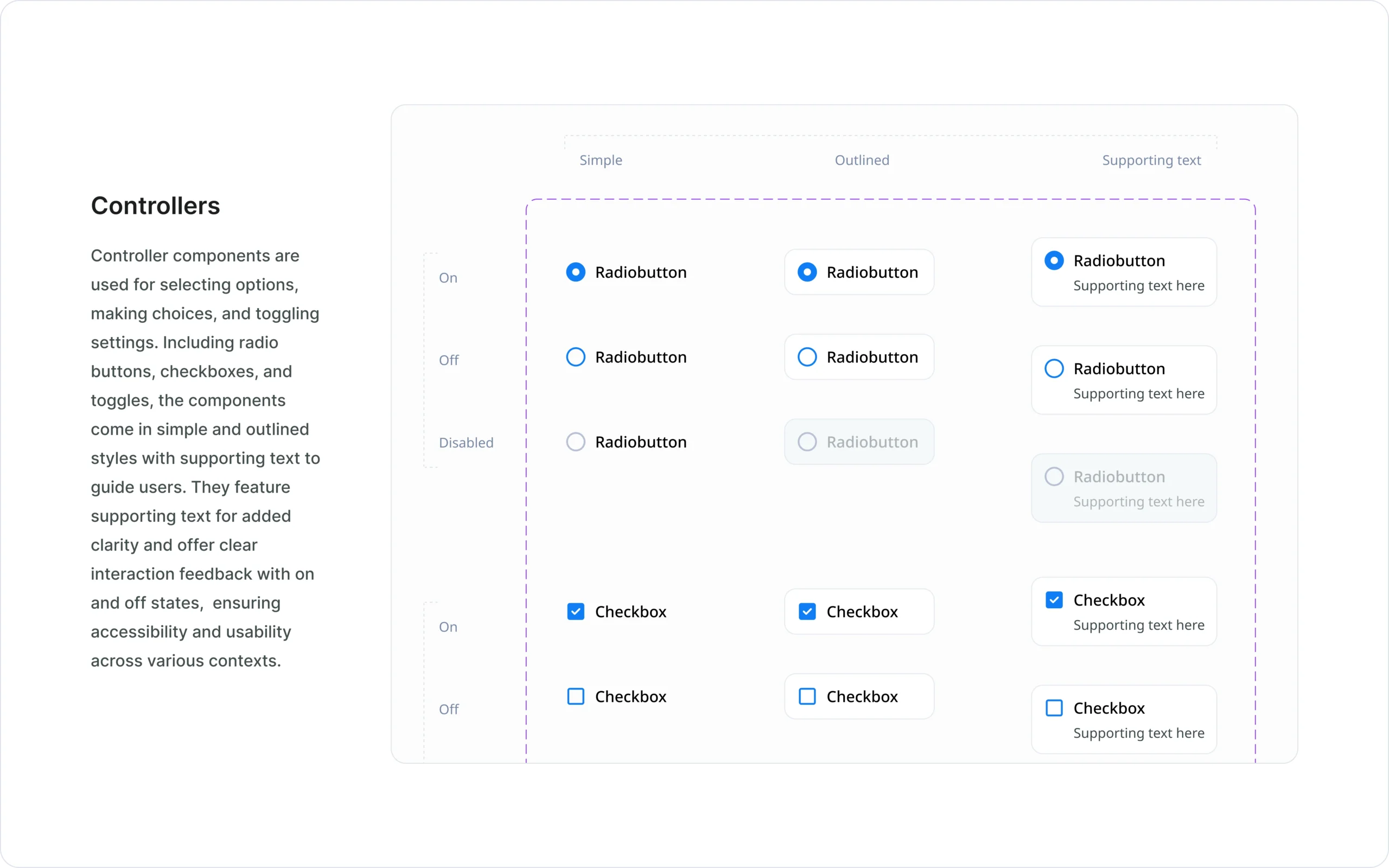Click the Simple column header

[601, 160]
